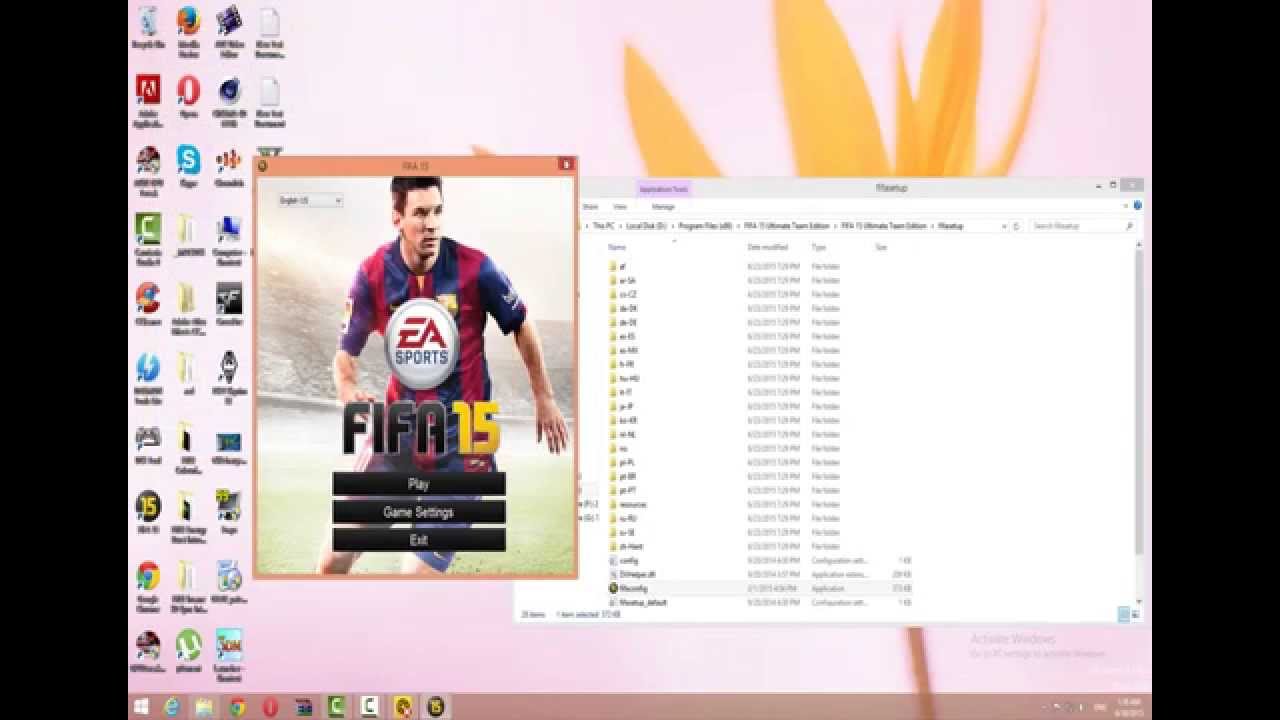The height and width of the screenshot is (720, 1280).
Task: Open the Share tab in File Explorer
Action: pyautogui.click(x=591, y=207)
